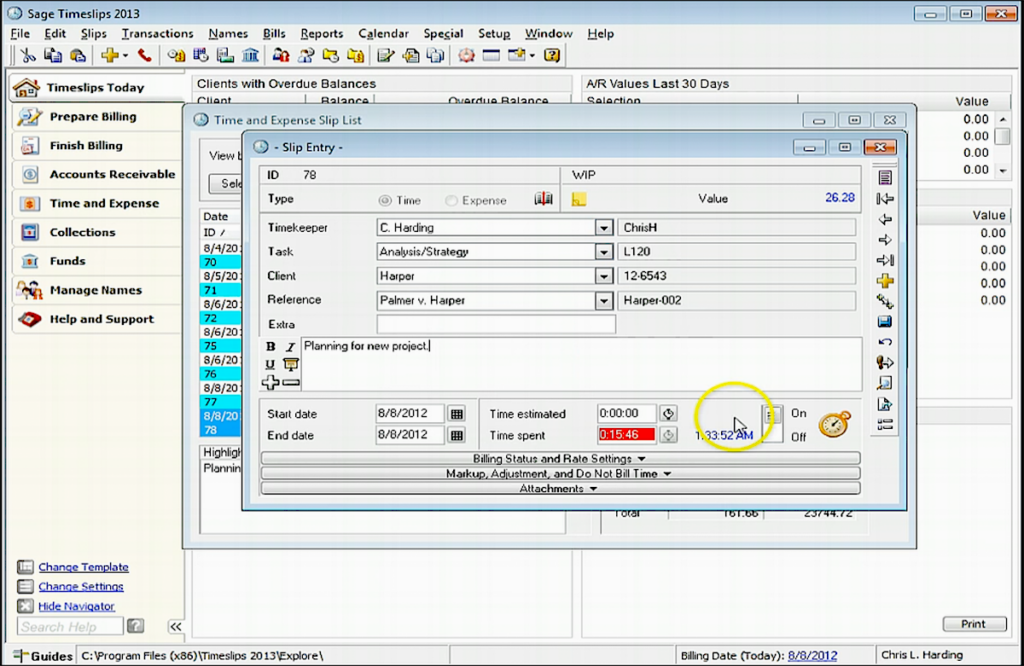Click the red lifebuoy support toolbar icon
1024x666 pixels.
coord(466,56)
